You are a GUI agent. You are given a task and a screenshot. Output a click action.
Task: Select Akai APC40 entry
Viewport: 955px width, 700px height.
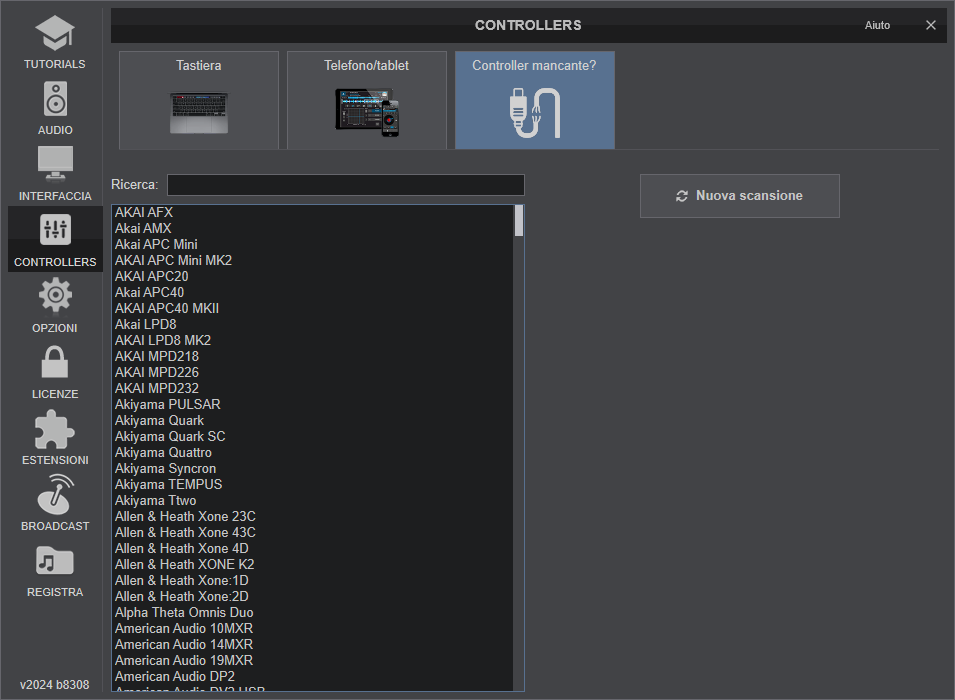point(313,292)
